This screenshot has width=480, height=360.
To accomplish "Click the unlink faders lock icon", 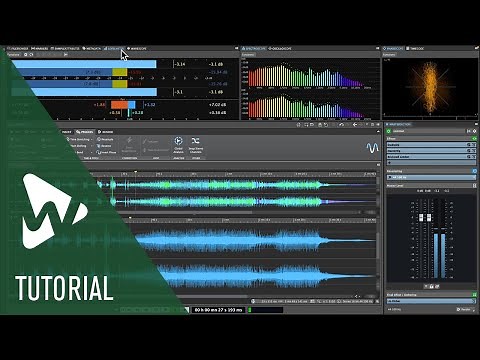I will (x=431, y=286).
